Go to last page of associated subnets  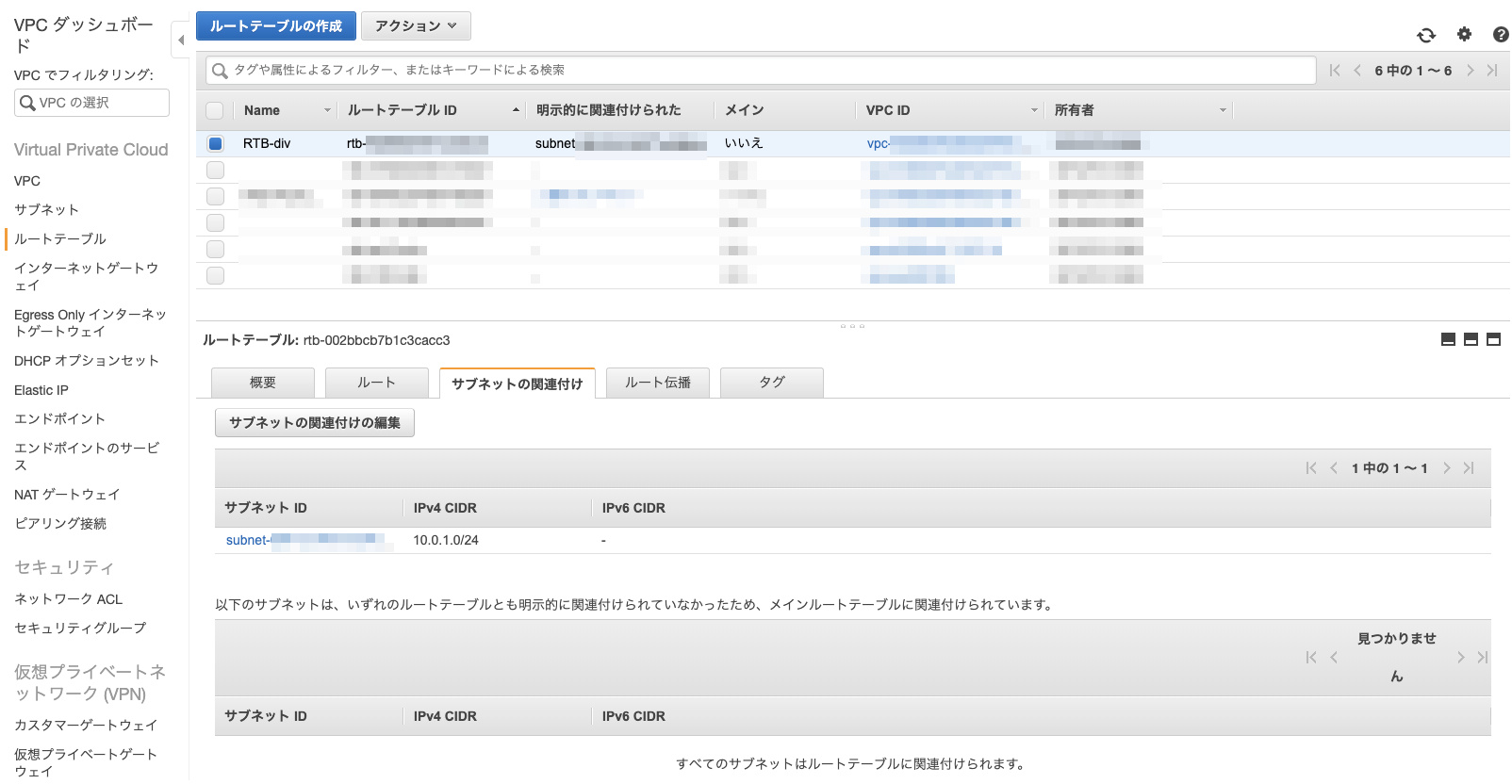pyautogui.click(x=1469, y=467)
